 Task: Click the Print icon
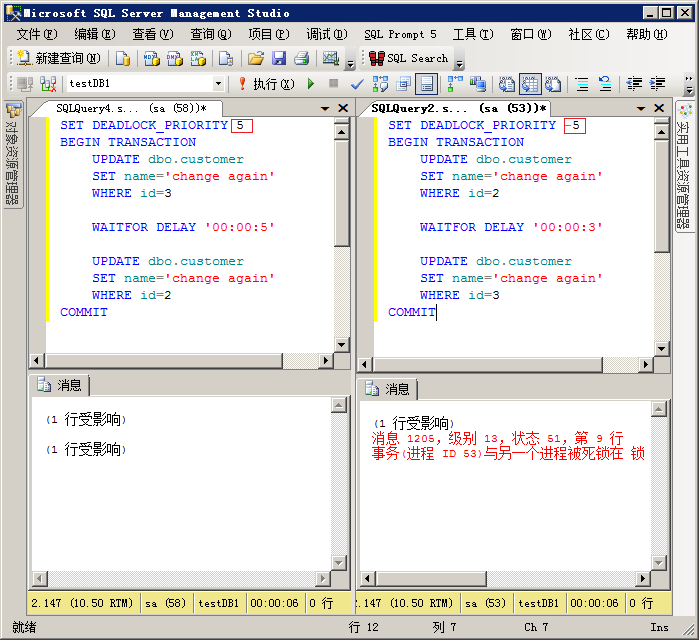coord(302,58)
